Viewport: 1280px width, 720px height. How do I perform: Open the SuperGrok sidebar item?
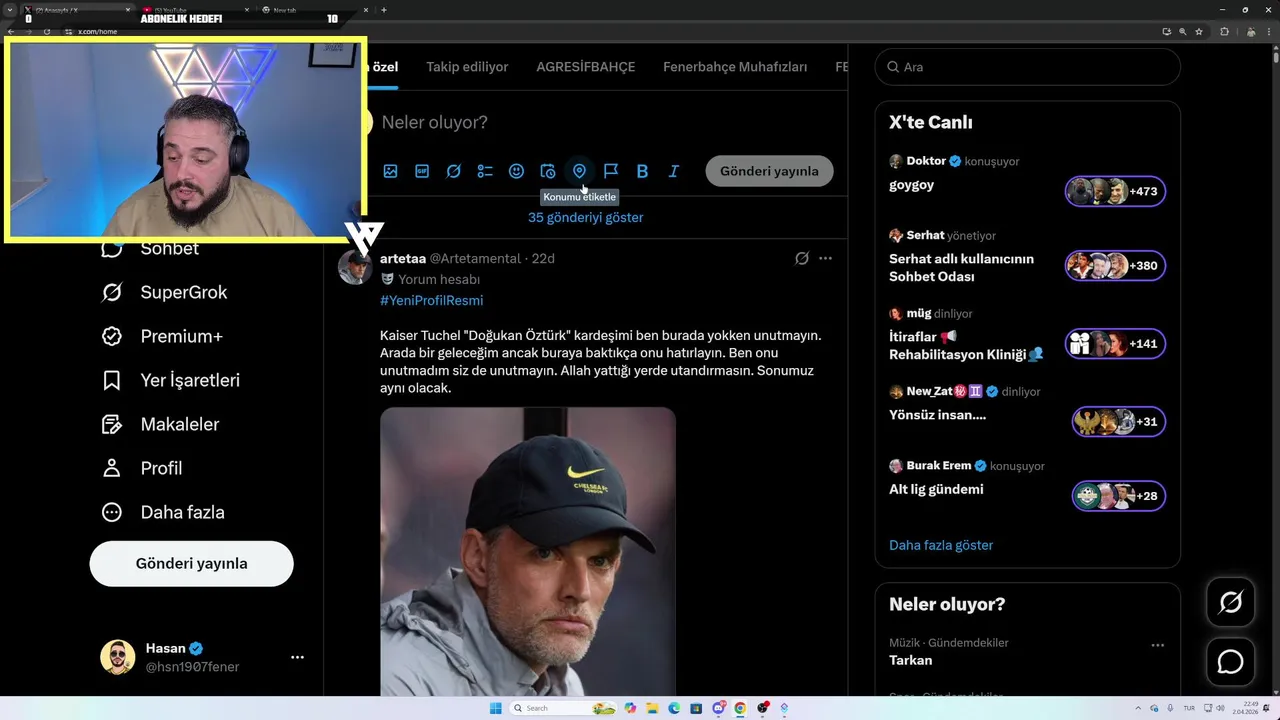[164, 292]
